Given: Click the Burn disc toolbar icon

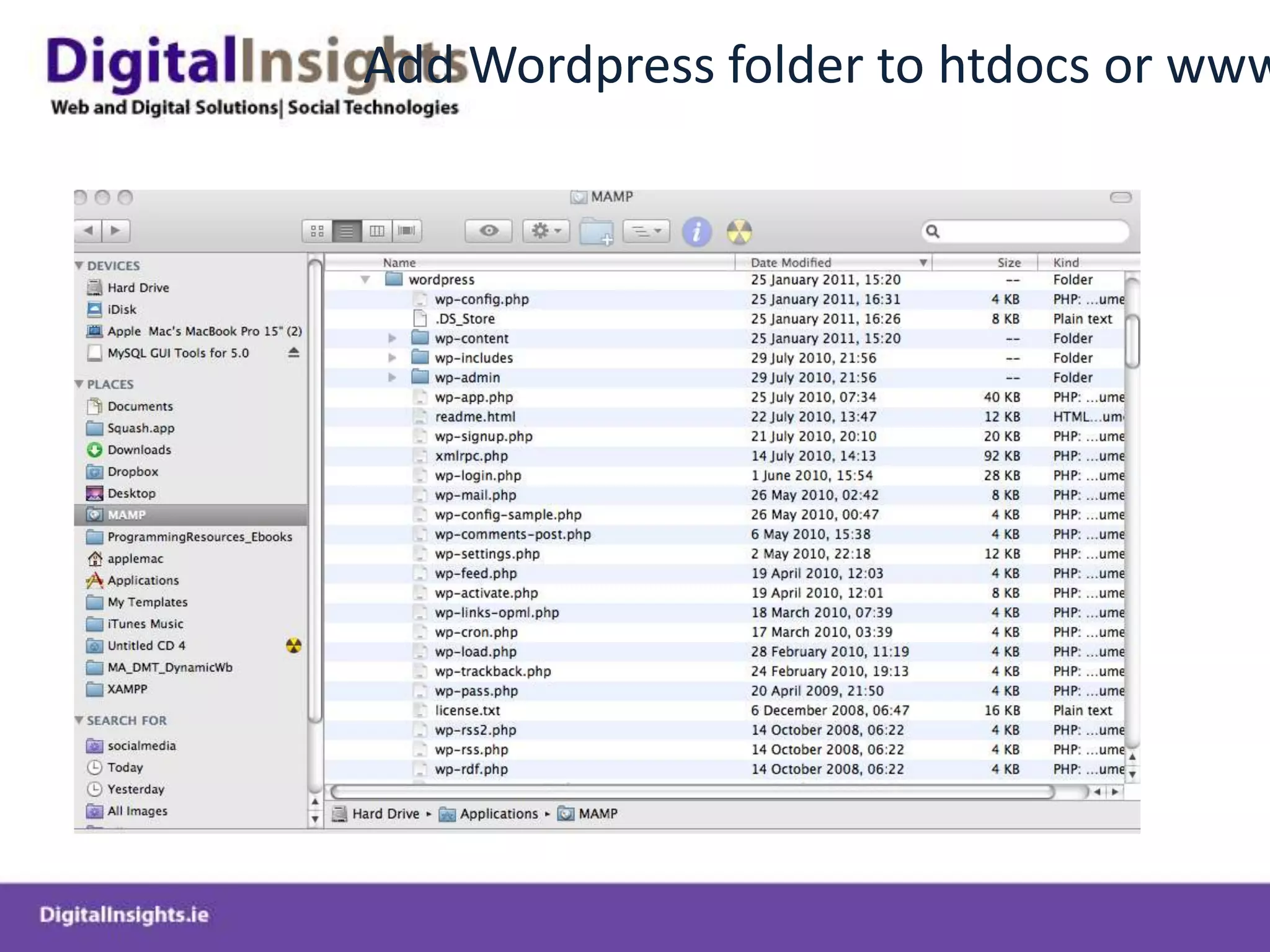Looking at the screenshot, I should pos(739,232).
